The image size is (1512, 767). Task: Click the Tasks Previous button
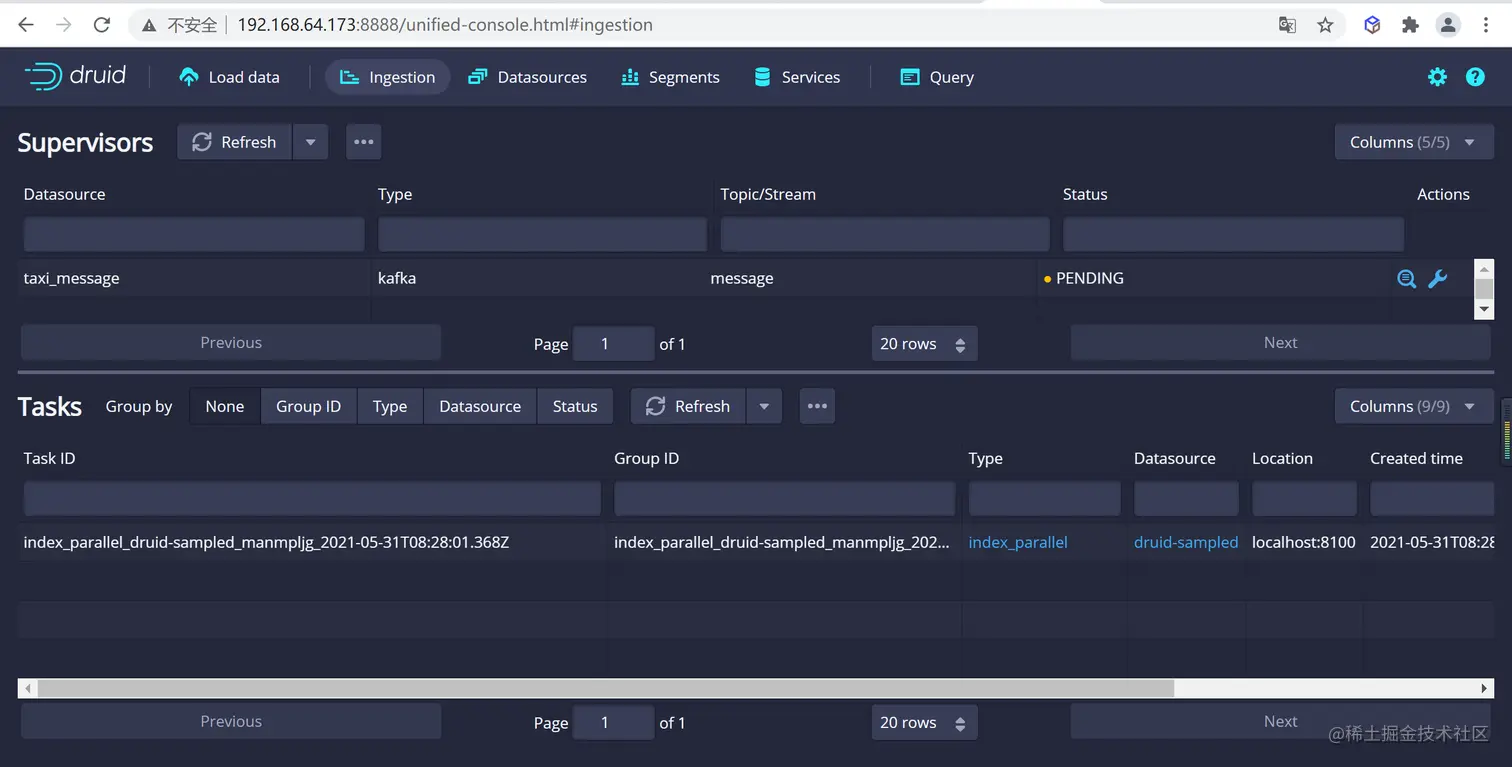coord(231,721)
